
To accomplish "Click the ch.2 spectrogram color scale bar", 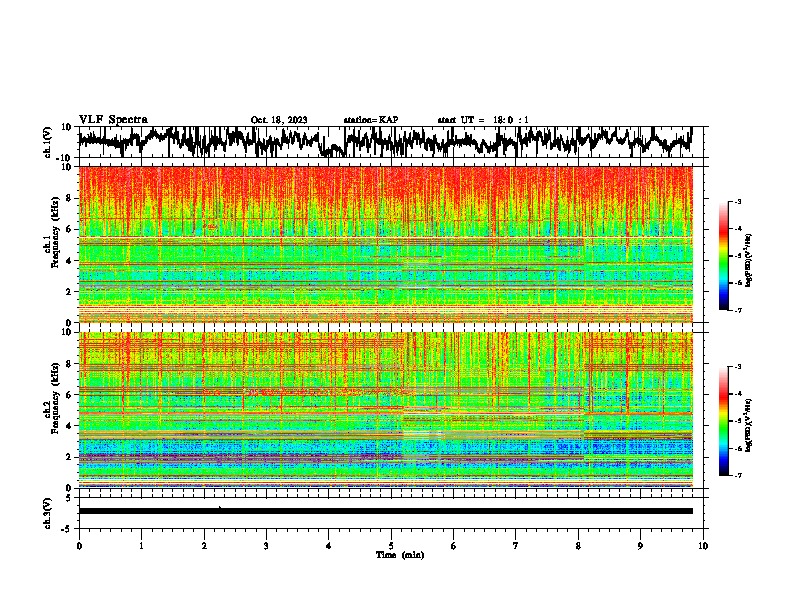I will point(724,421).
